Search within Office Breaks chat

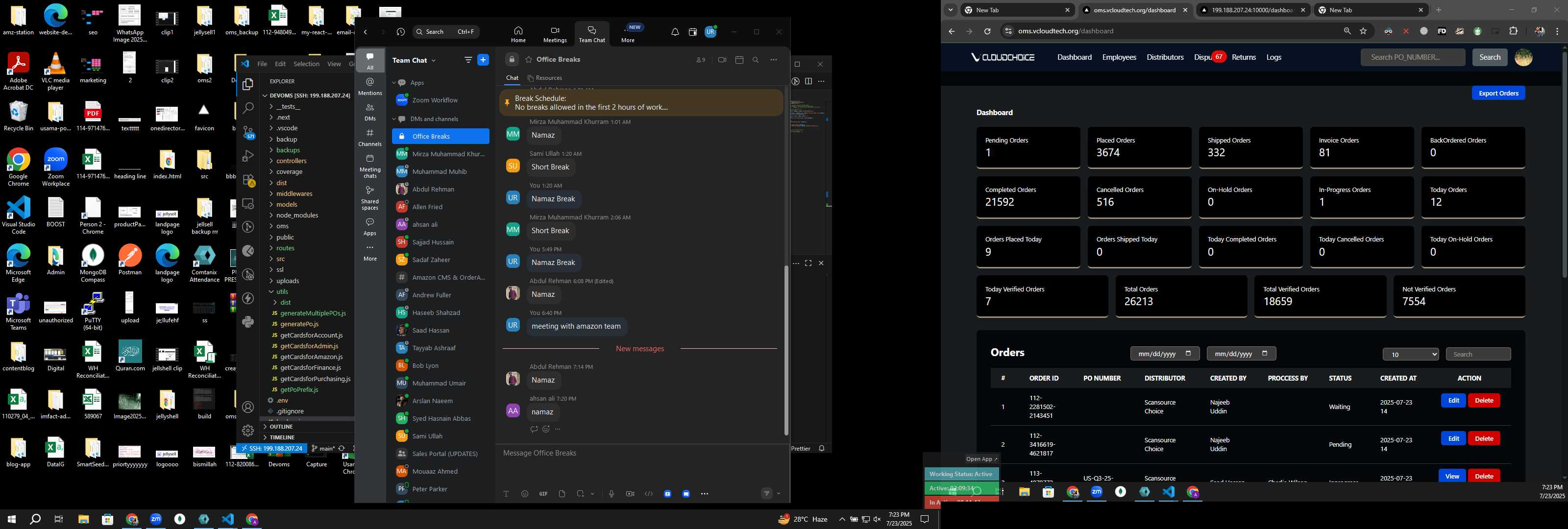[756, 60]
